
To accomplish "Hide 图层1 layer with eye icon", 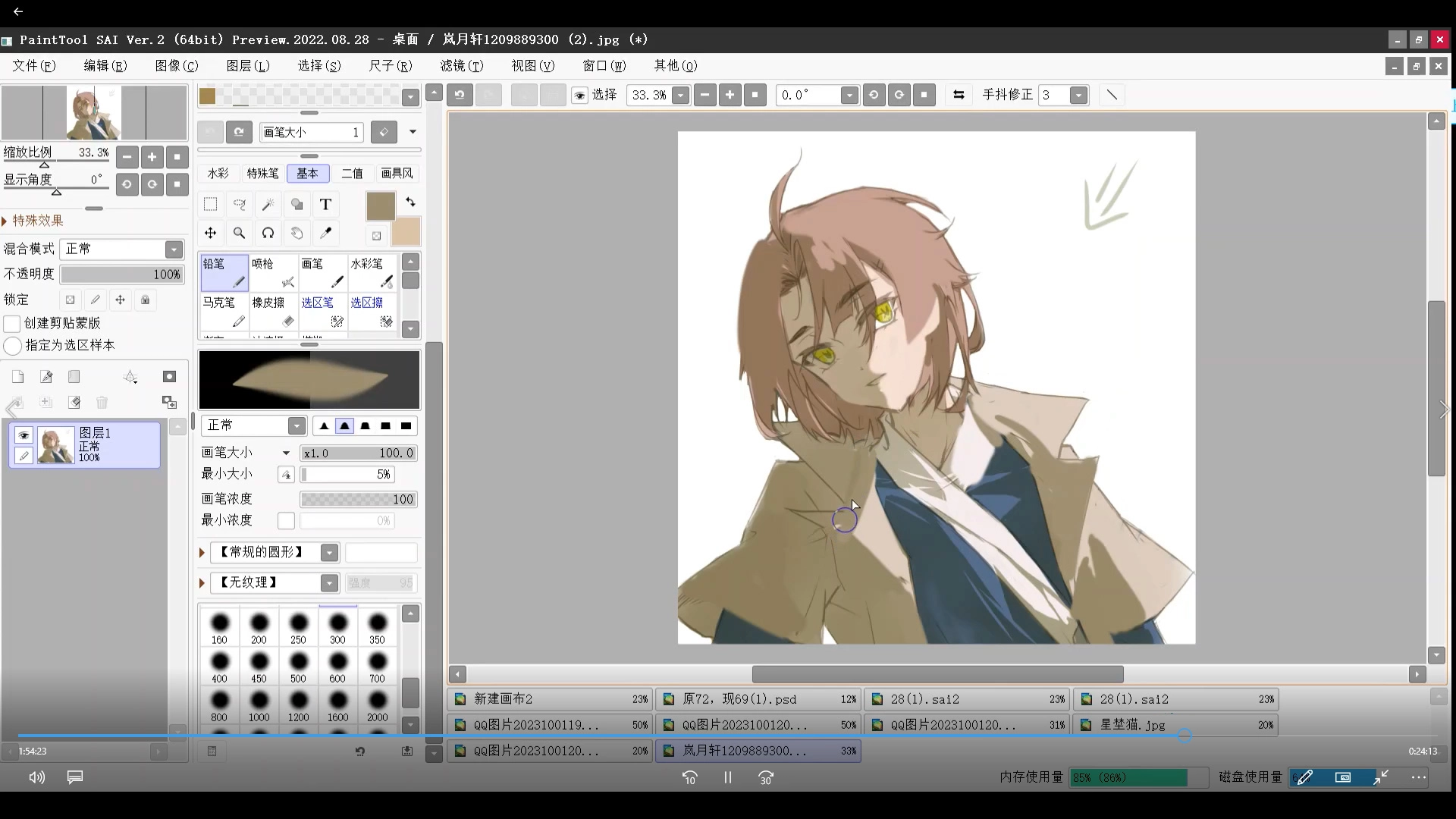I will 24,435.
